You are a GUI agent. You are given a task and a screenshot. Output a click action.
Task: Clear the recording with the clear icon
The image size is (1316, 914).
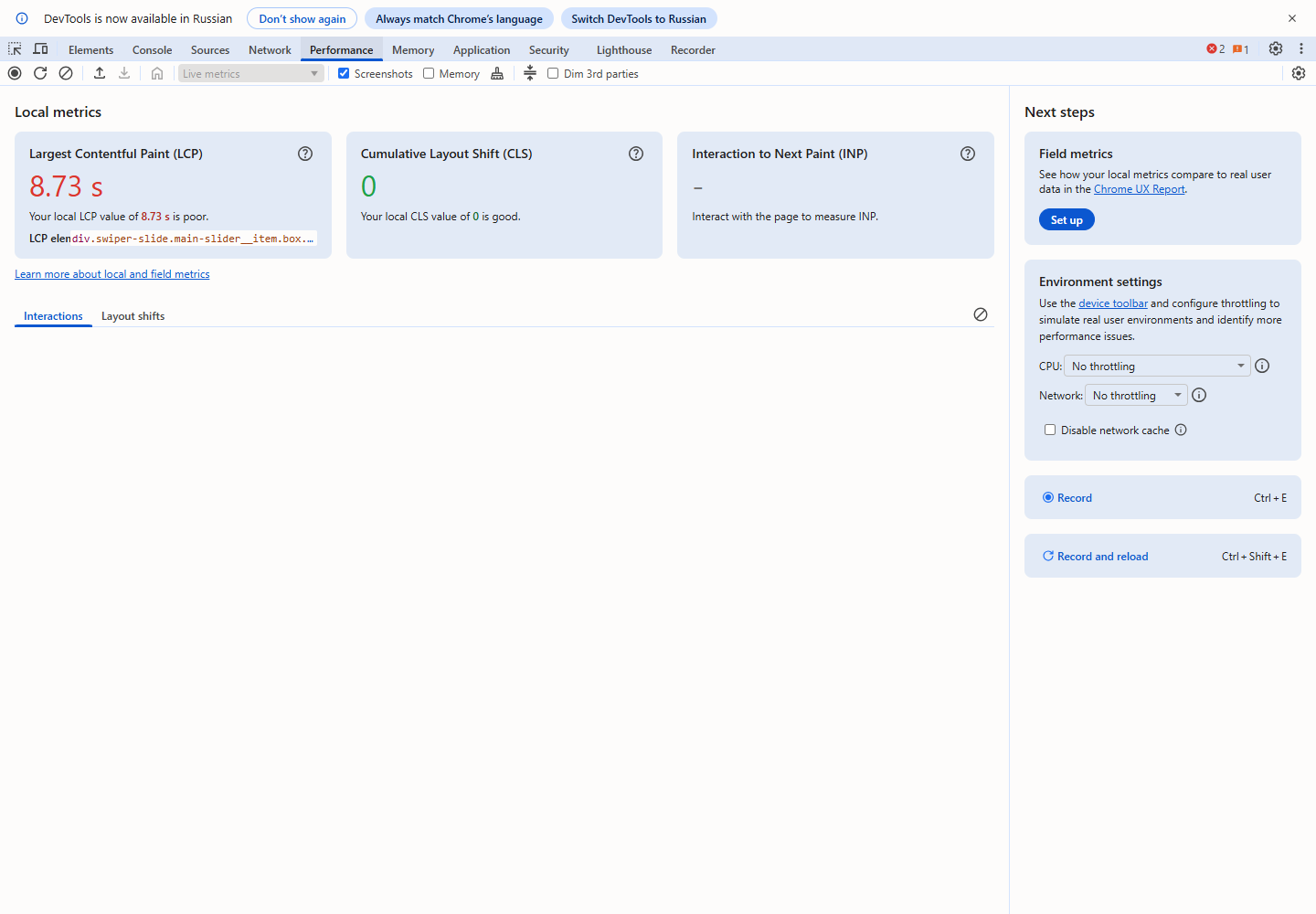coord(66,73)
